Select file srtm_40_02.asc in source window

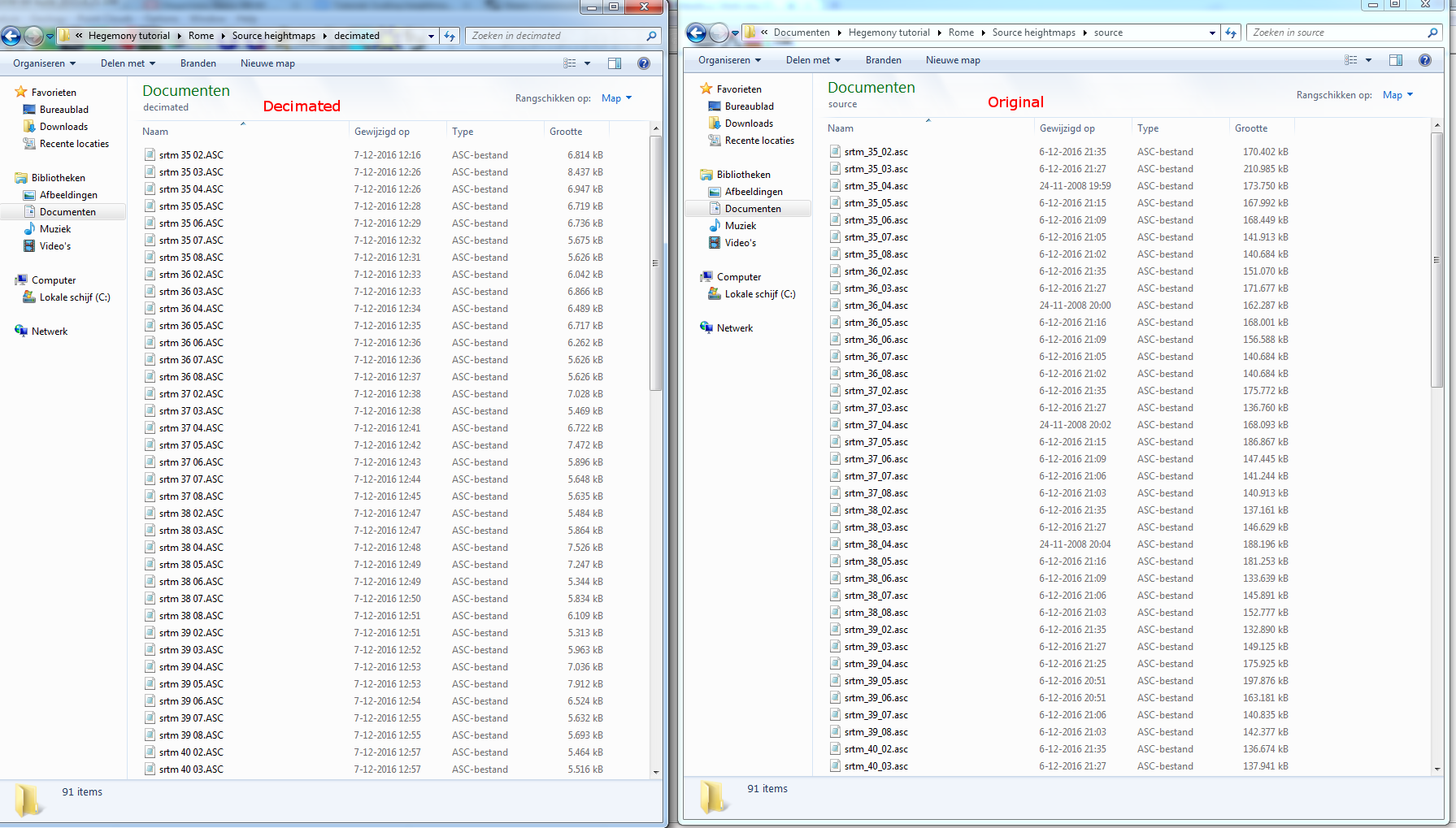click(876, 749)
